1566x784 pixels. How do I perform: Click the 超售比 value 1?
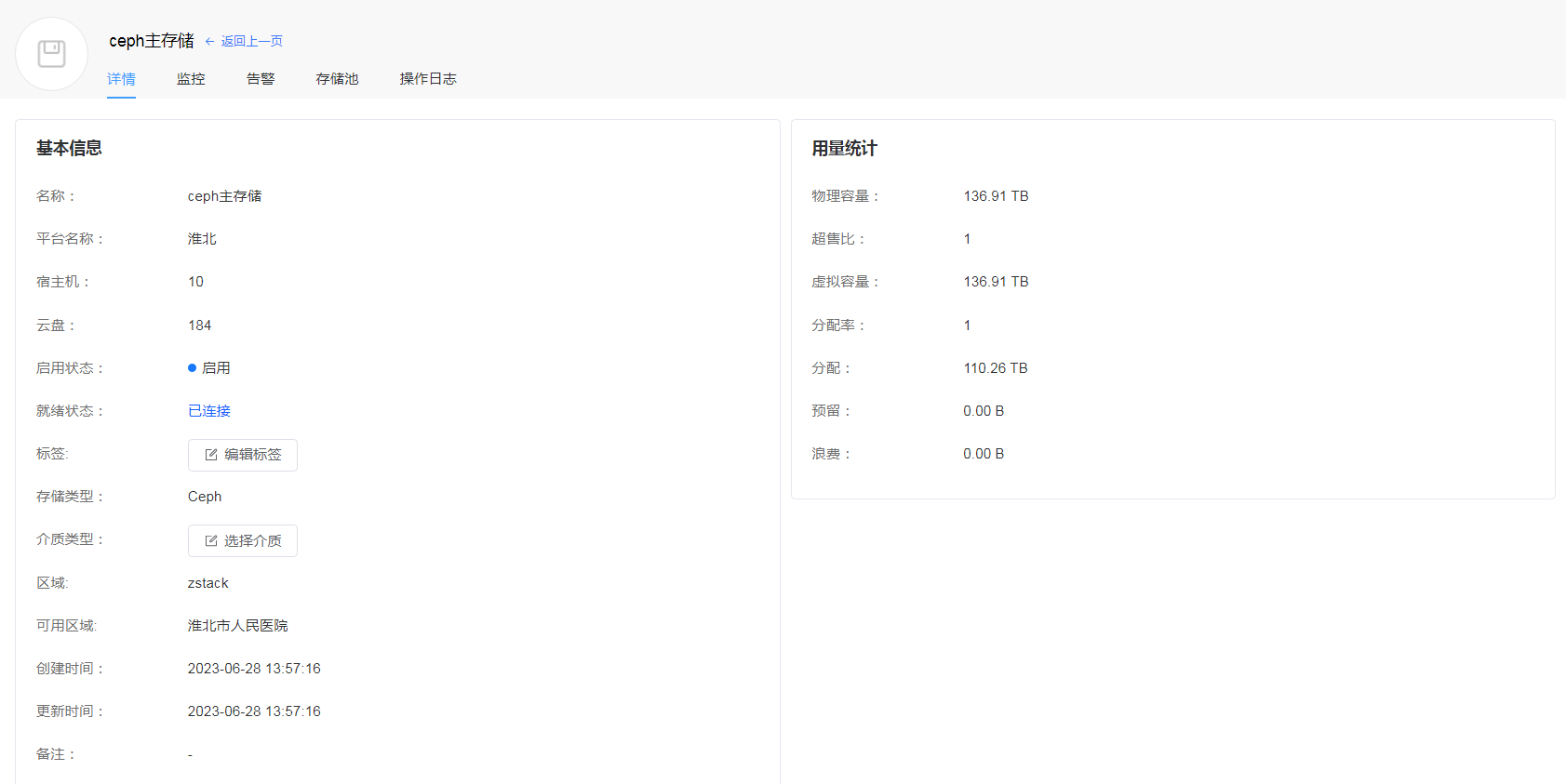968,239
